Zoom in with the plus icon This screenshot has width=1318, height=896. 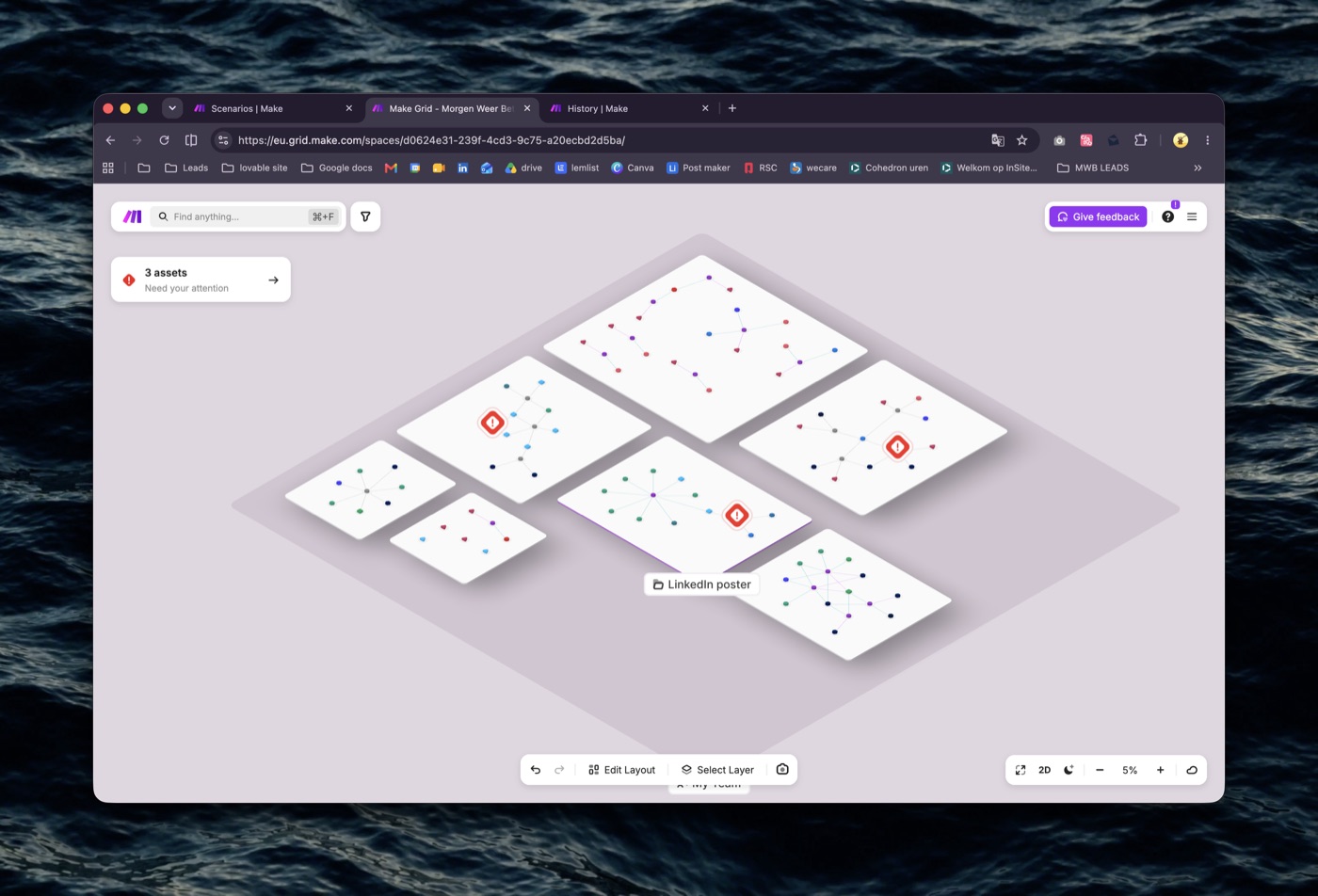pyautogui.click(x=1160, y=770)
